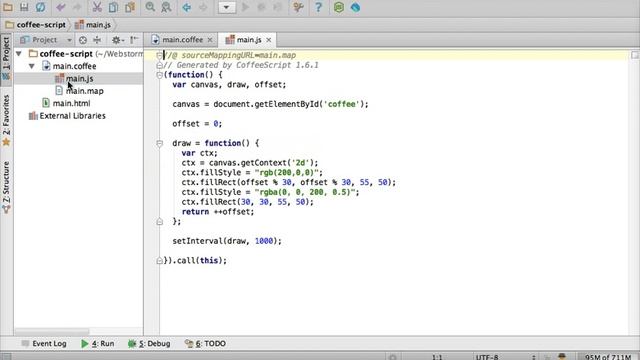Collapse the draw = function() fold marker
This screenshot has height=360, width=640.
point(160,143)
